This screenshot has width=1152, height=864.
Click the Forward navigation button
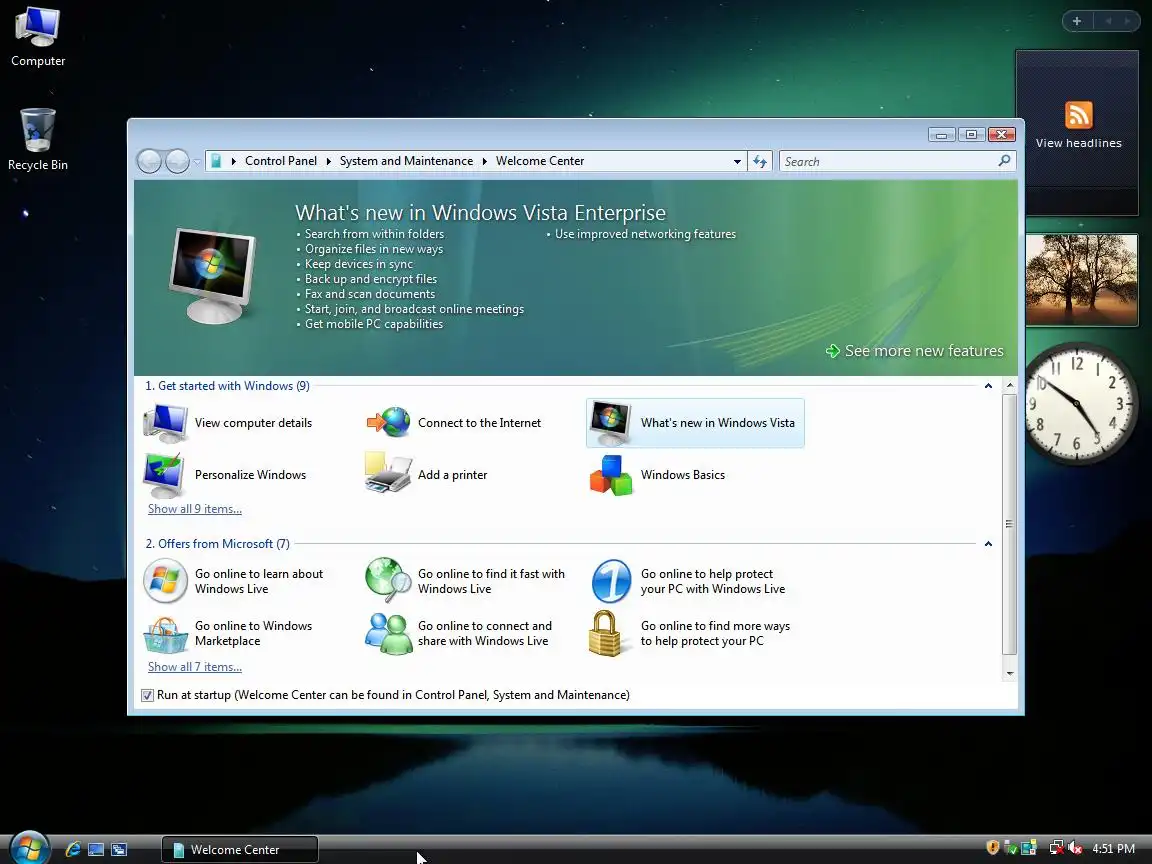[177, 161]
